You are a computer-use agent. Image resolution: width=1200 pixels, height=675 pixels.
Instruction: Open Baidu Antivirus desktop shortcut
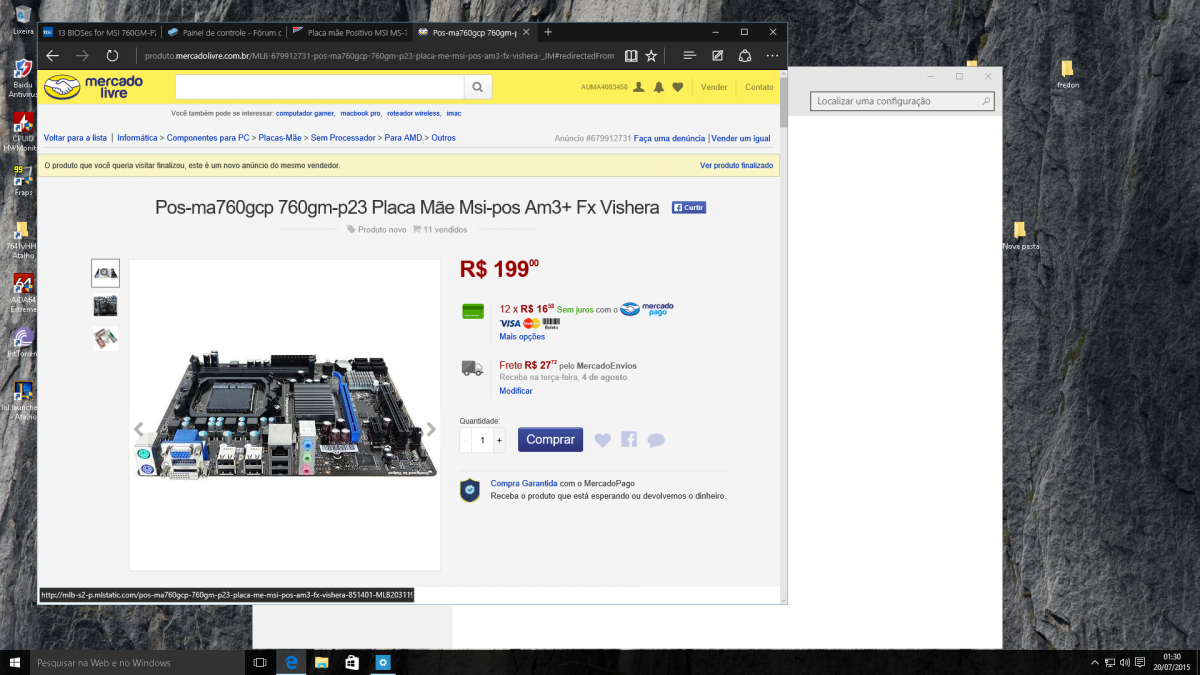point(22,78)
